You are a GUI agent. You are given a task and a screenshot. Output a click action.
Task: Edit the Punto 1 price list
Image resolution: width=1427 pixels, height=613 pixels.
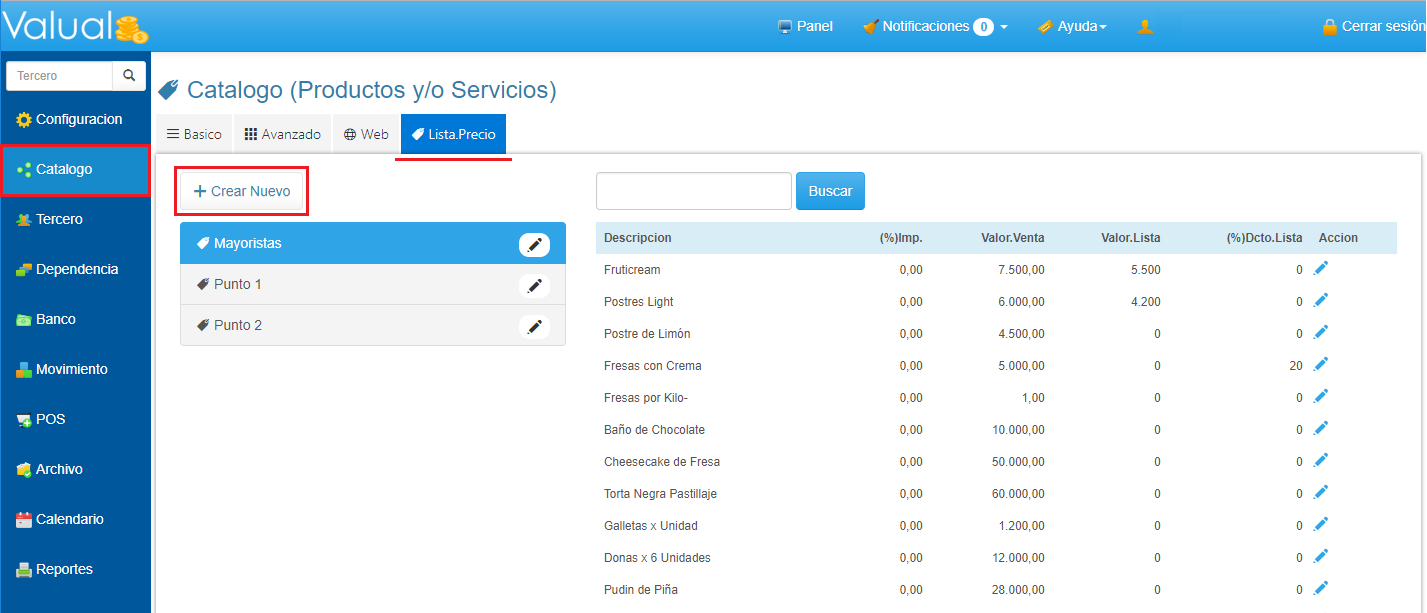point(534,285)
